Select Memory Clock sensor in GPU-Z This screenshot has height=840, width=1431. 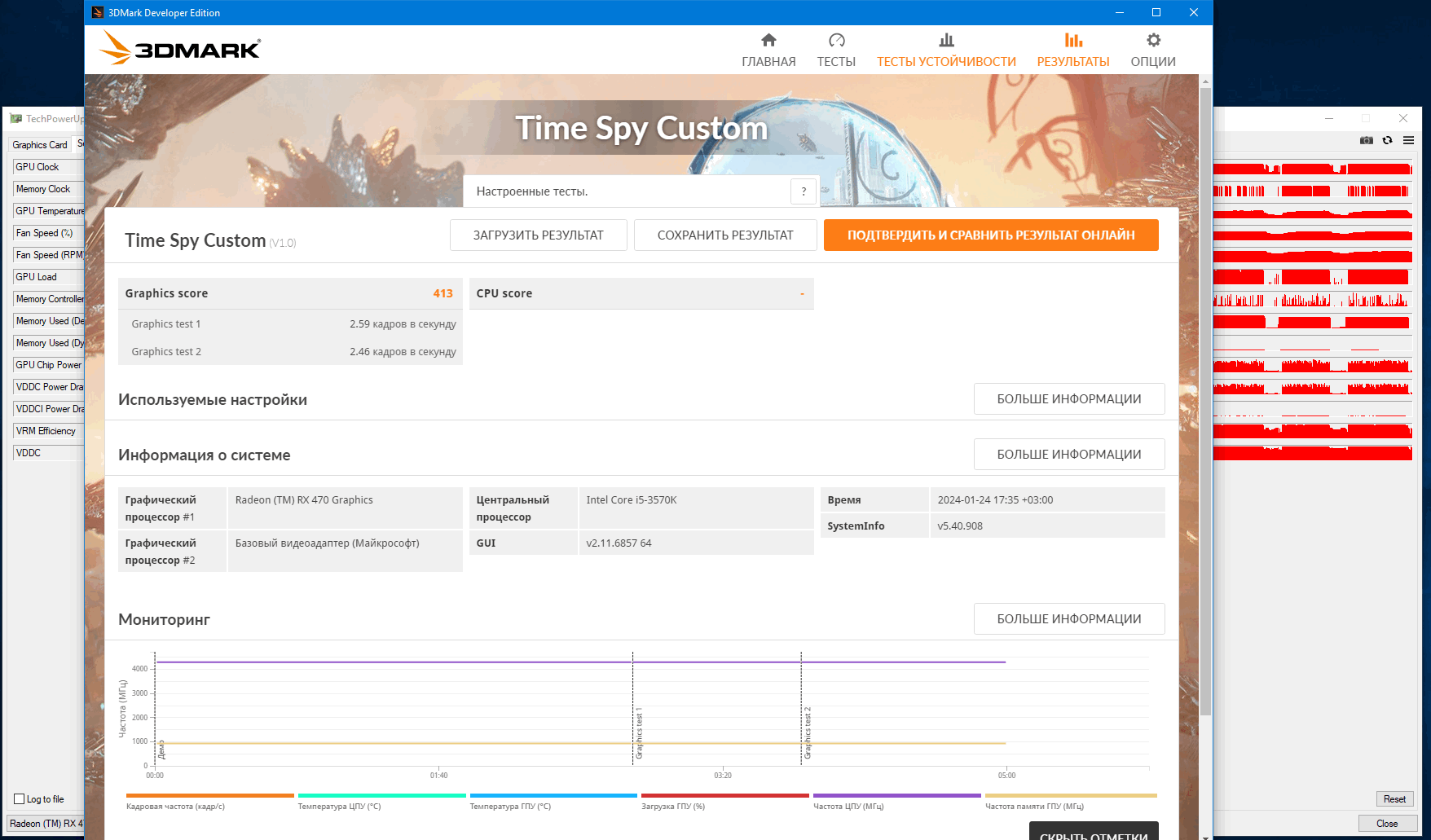[48, 189]
